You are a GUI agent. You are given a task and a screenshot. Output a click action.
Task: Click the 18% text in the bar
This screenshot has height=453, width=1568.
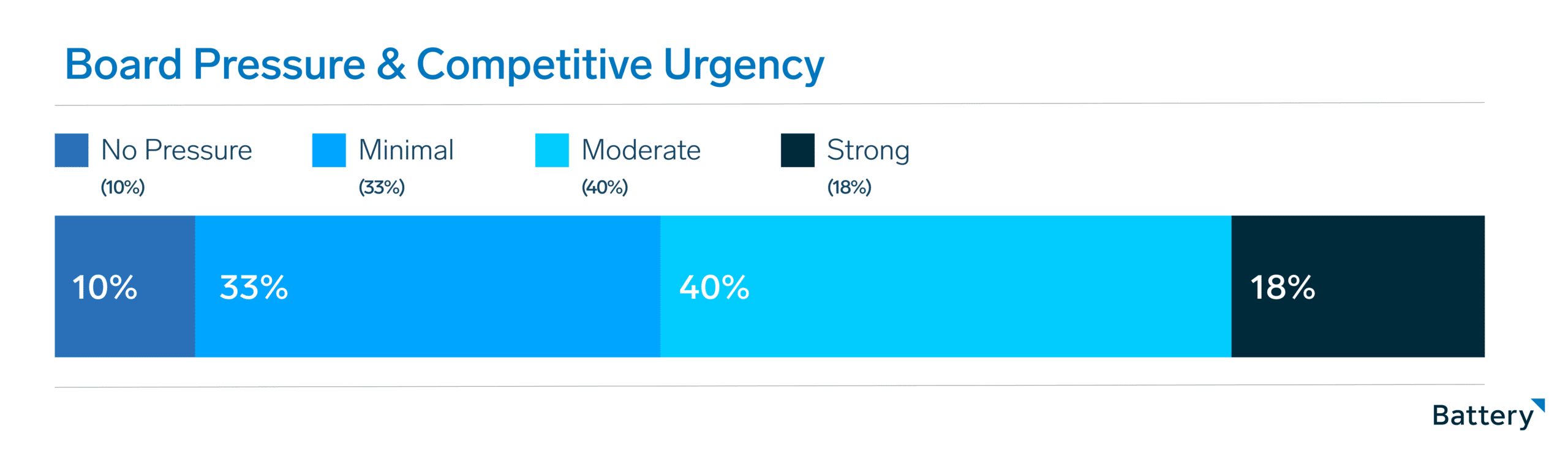pyautogui.click(x=1282, y=287)
